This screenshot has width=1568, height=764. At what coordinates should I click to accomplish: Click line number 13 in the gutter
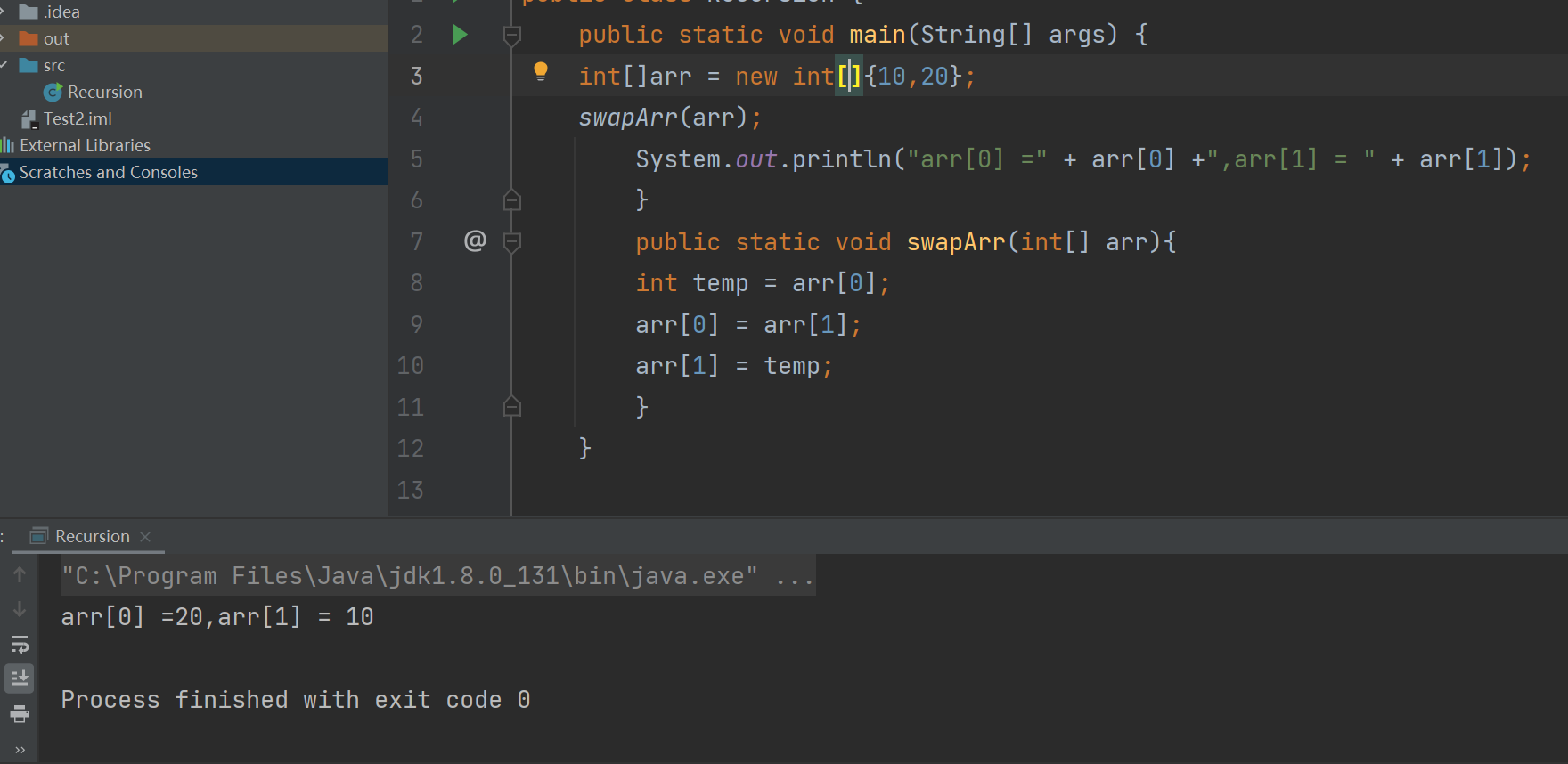coord(411,490)
